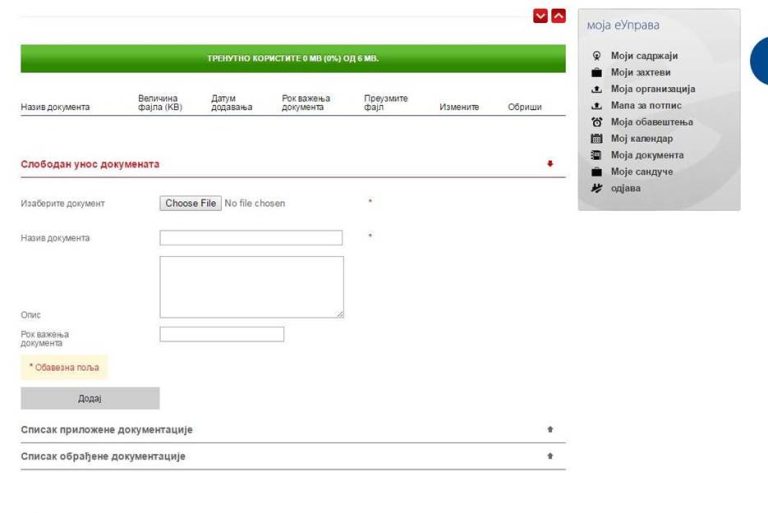This screenshot has height=513, width=768.
Task: Focus the Назив документа text field
Action: point(251,238)
